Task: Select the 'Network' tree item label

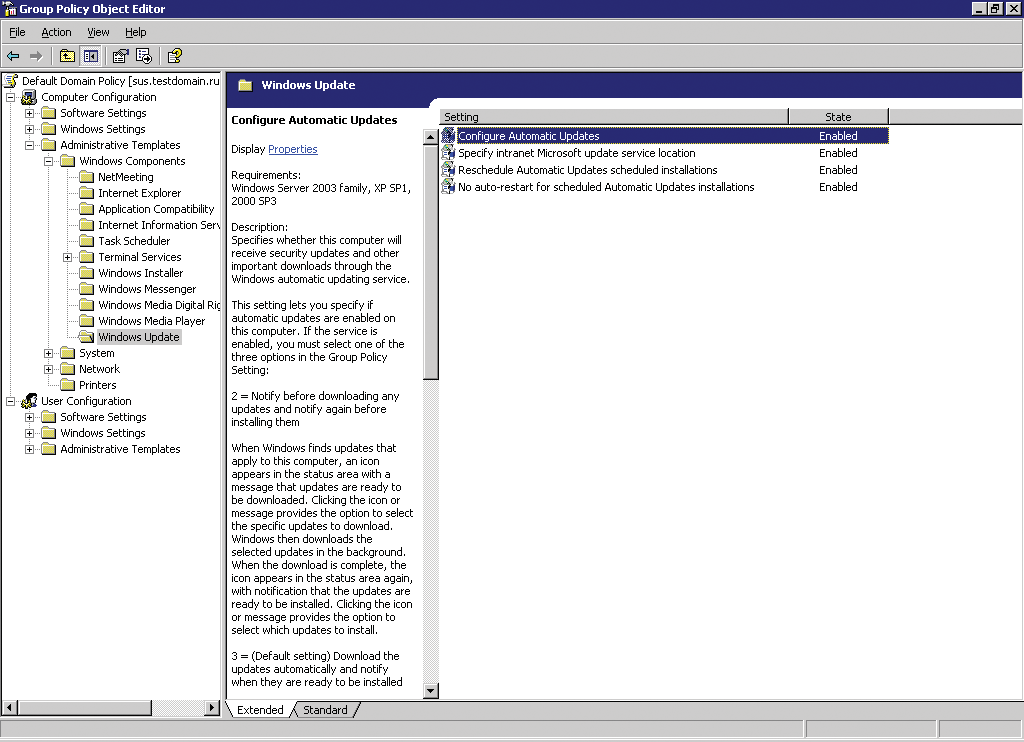Action: pyautogui.click(x=99, y=369)
